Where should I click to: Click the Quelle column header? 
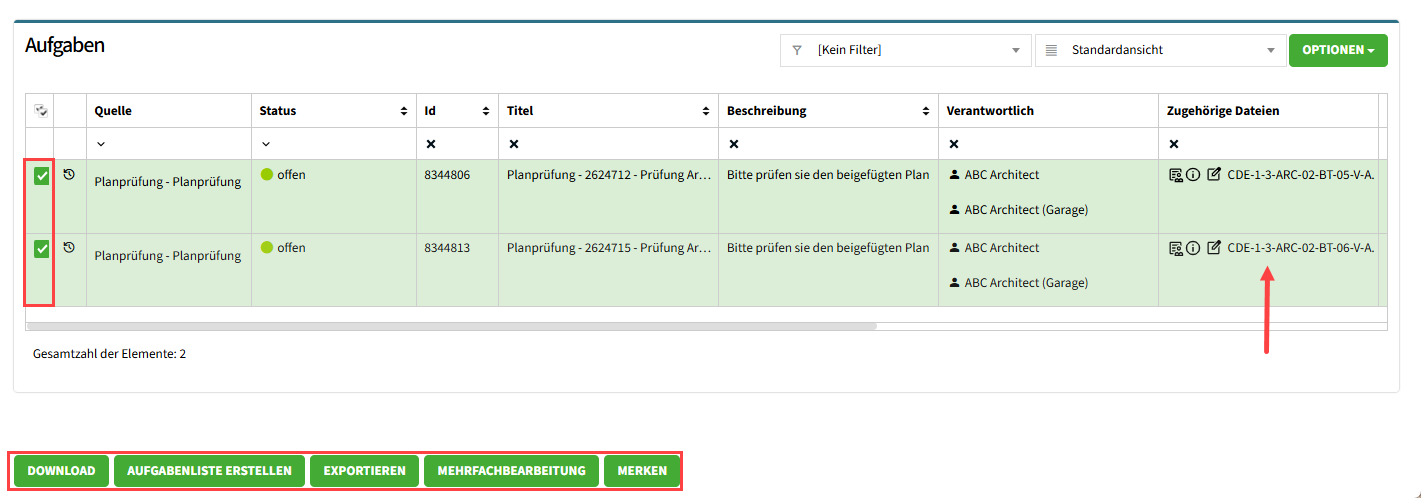[168, 111]
